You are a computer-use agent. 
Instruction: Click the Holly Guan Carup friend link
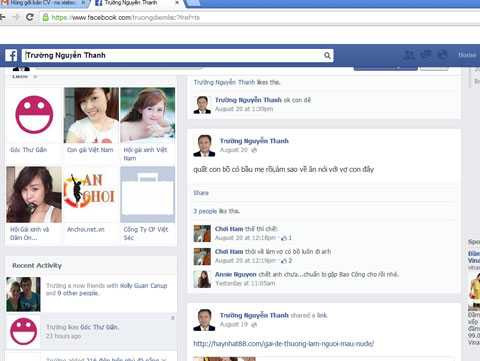pyautogui.click(x=143, y=286)
